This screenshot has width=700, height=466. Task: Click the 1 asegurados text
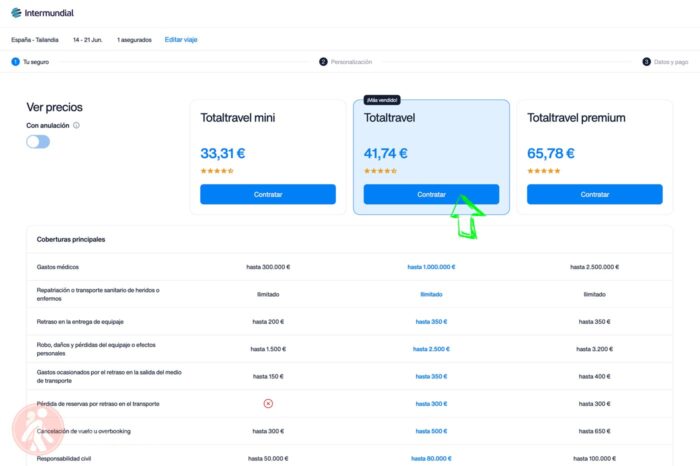coord(134,40)
